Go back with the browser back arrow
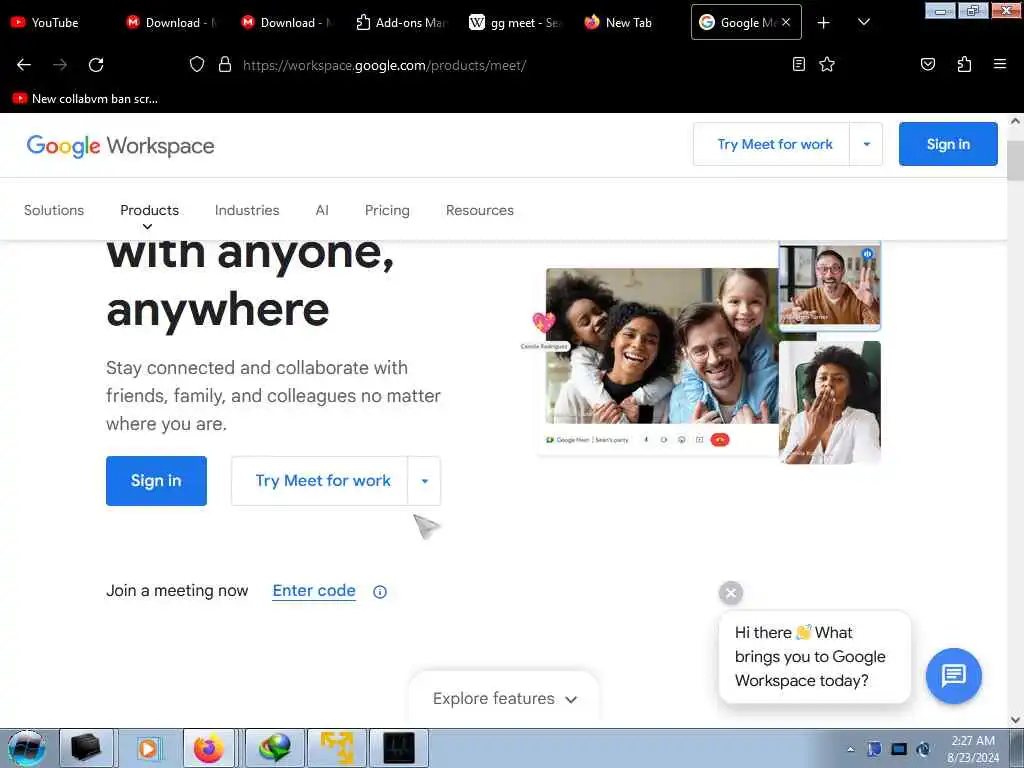1024x768 pixels. 24,65
